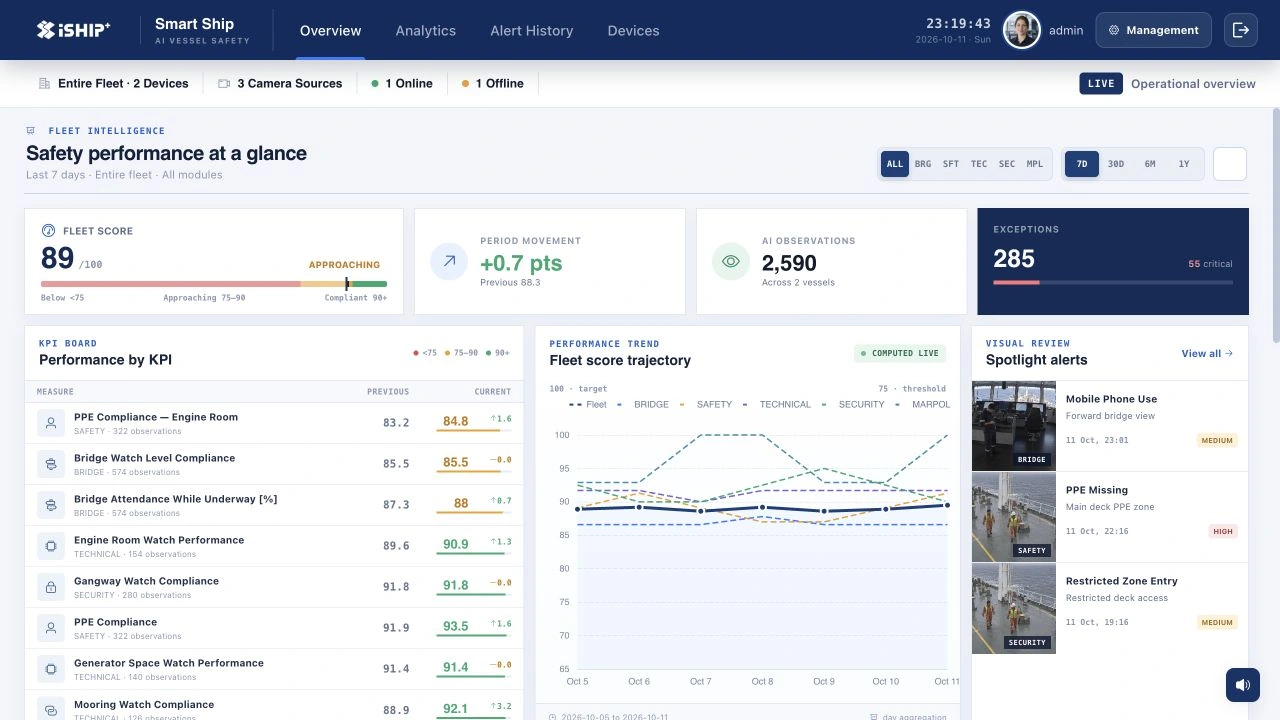The width and height of the screenshot is (1280, 720).
Task: Click the Period Movement arrow icon
Action: (x=449, y=262)
